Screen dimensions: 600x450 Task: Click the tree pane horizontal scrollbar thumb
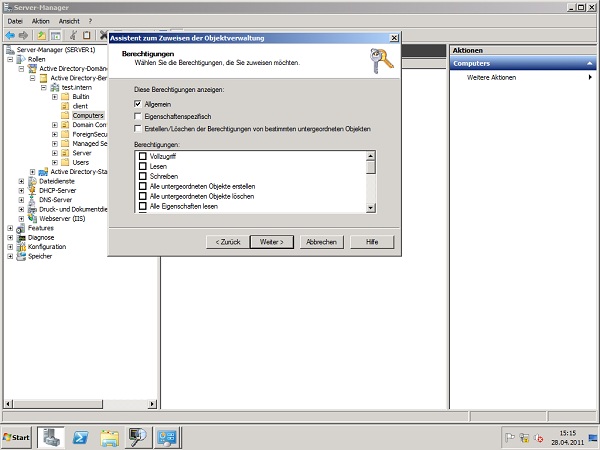tap(57, 404)
